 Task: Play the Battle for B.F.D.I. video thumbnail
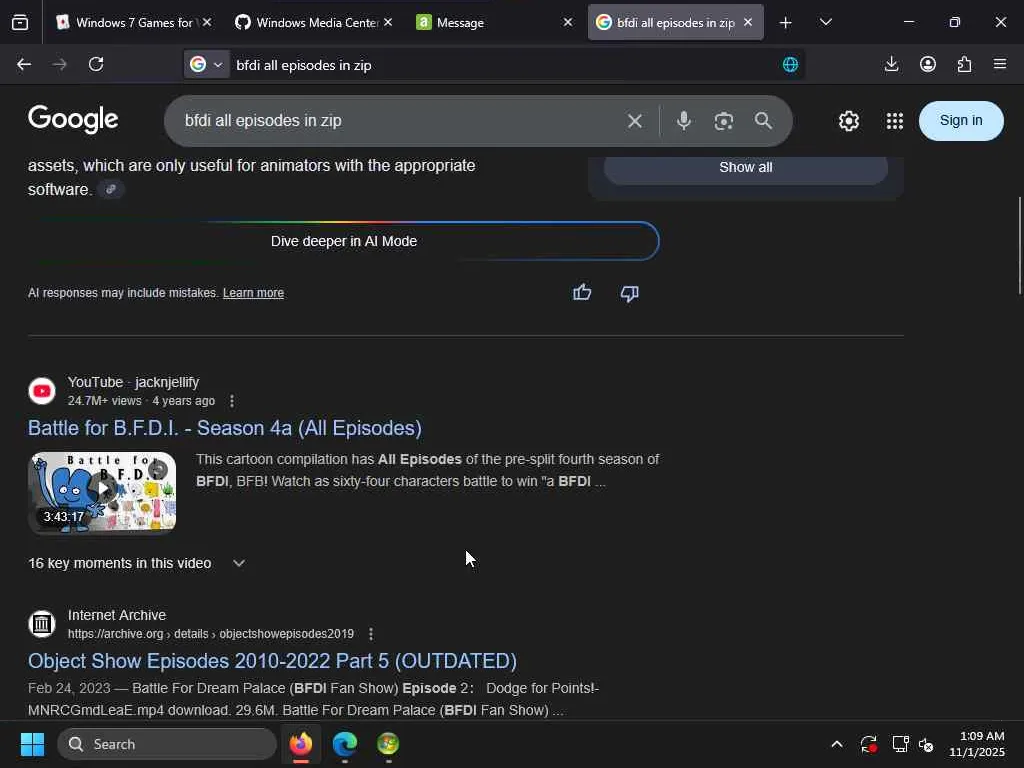[x=102, y=493]
